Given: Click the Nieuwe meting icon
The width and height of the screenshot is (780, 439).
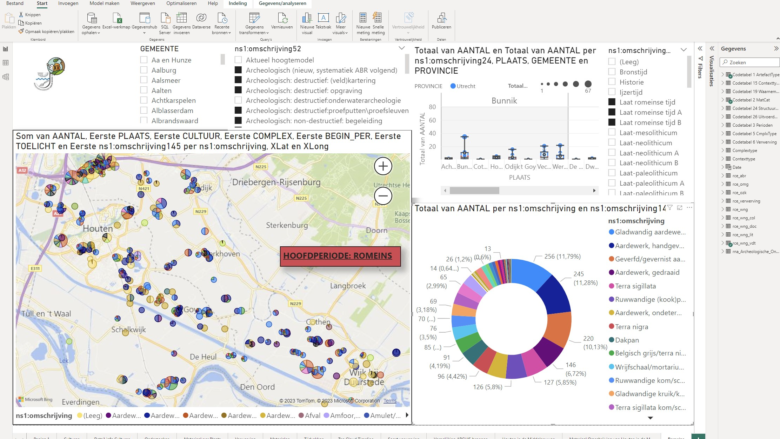Looking at the screenshot, I should pyautogui.click(x=361, y=27).
